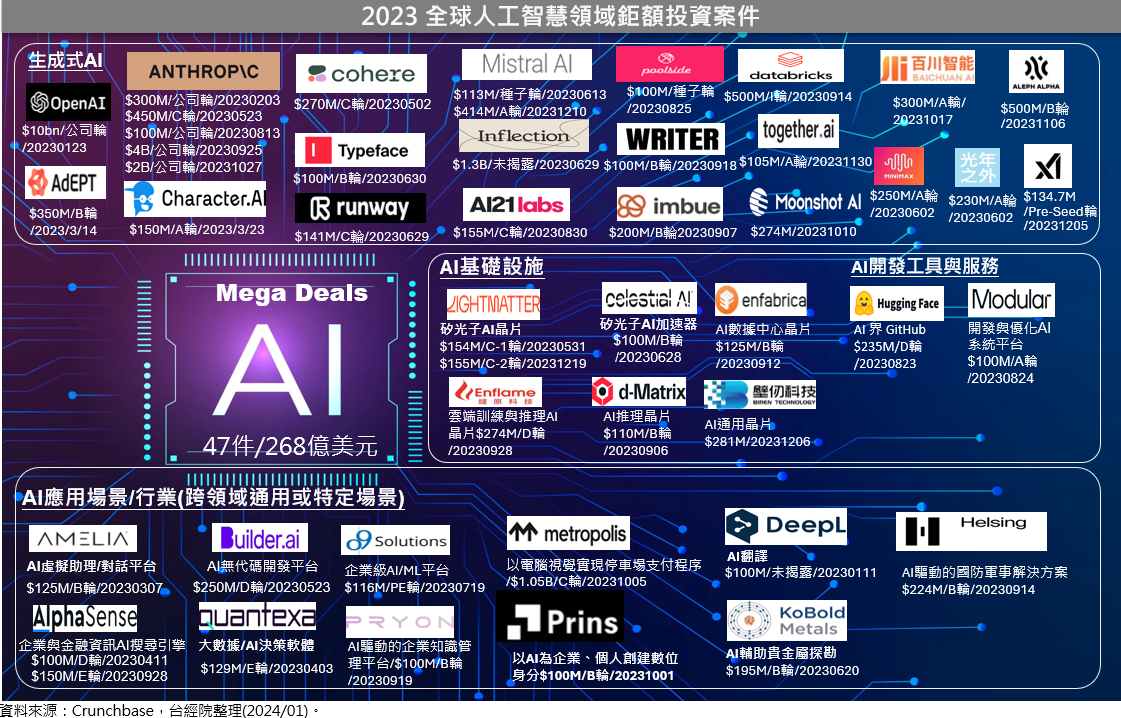1121x718 pixels.
Task: Click the text $274M/20231010
Action: 804,232
